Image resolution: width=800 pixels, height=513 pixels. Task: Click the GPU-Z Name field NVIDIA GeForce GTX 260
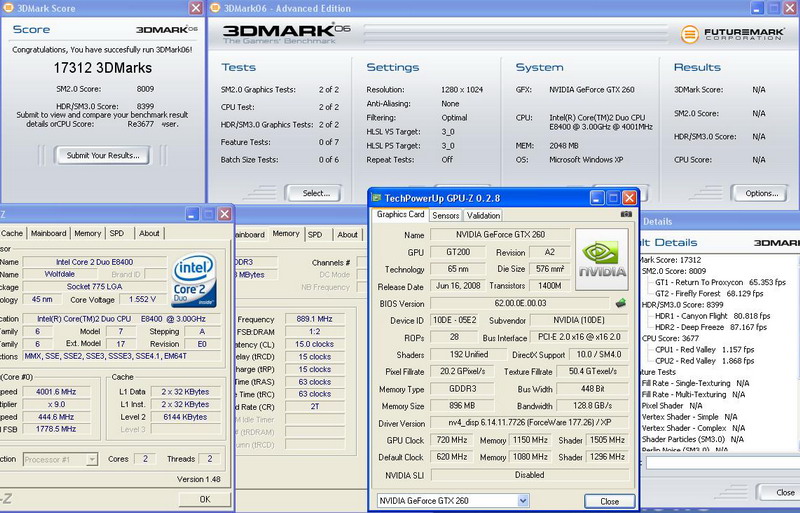500,235
